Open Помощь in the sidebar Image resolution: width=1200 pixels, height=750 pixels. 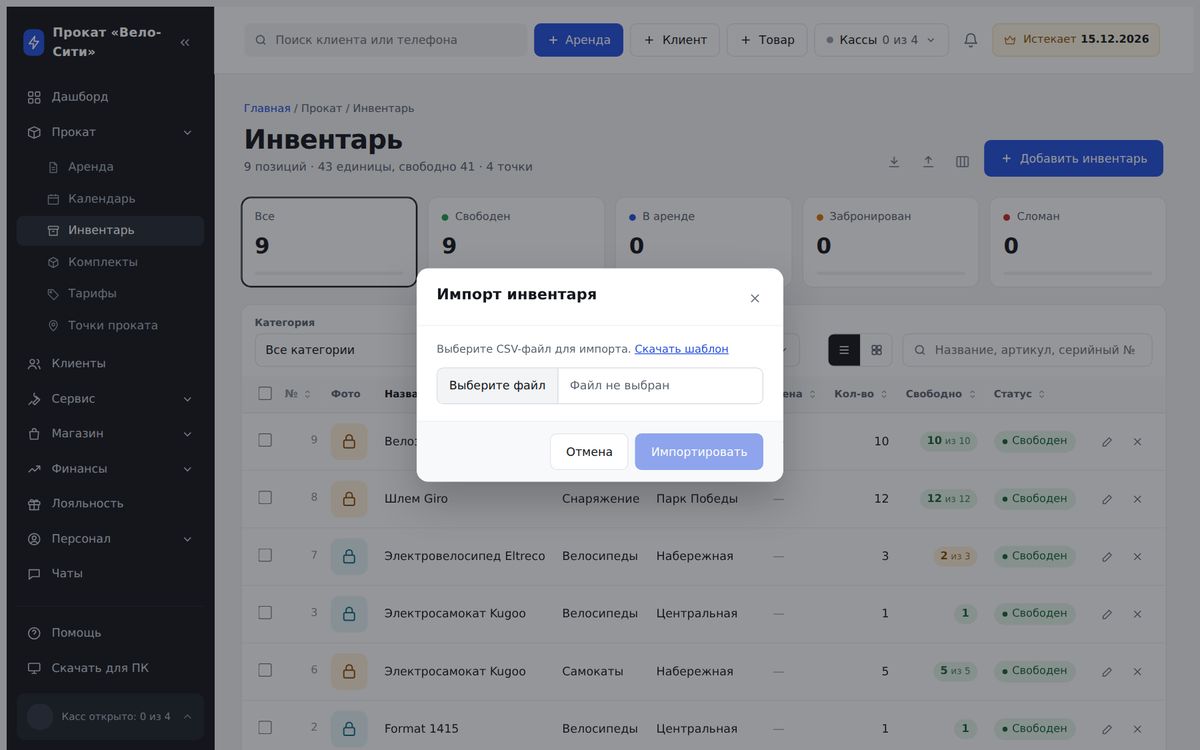pos(110,633)
